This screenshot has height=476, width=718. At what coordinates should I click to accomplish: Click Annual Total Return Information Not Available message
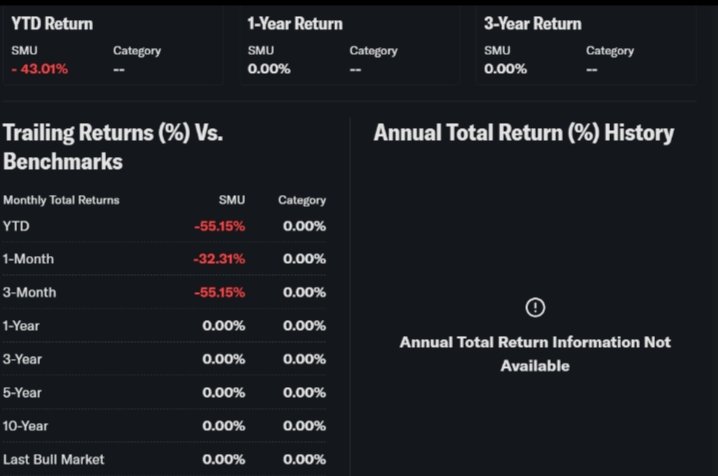point(535,354)
